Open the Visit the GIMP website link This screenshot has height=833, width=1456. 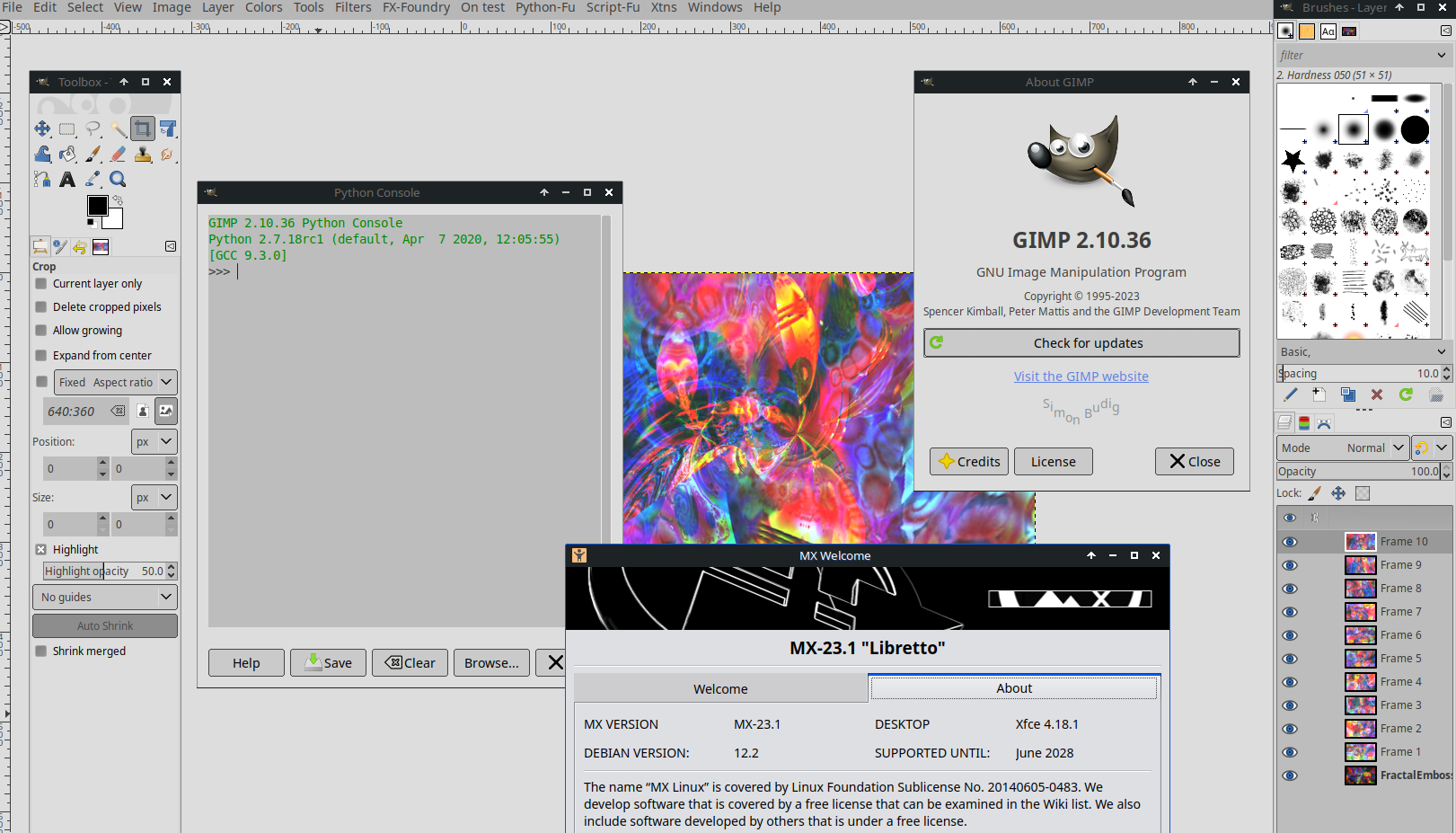(1081, 377)
